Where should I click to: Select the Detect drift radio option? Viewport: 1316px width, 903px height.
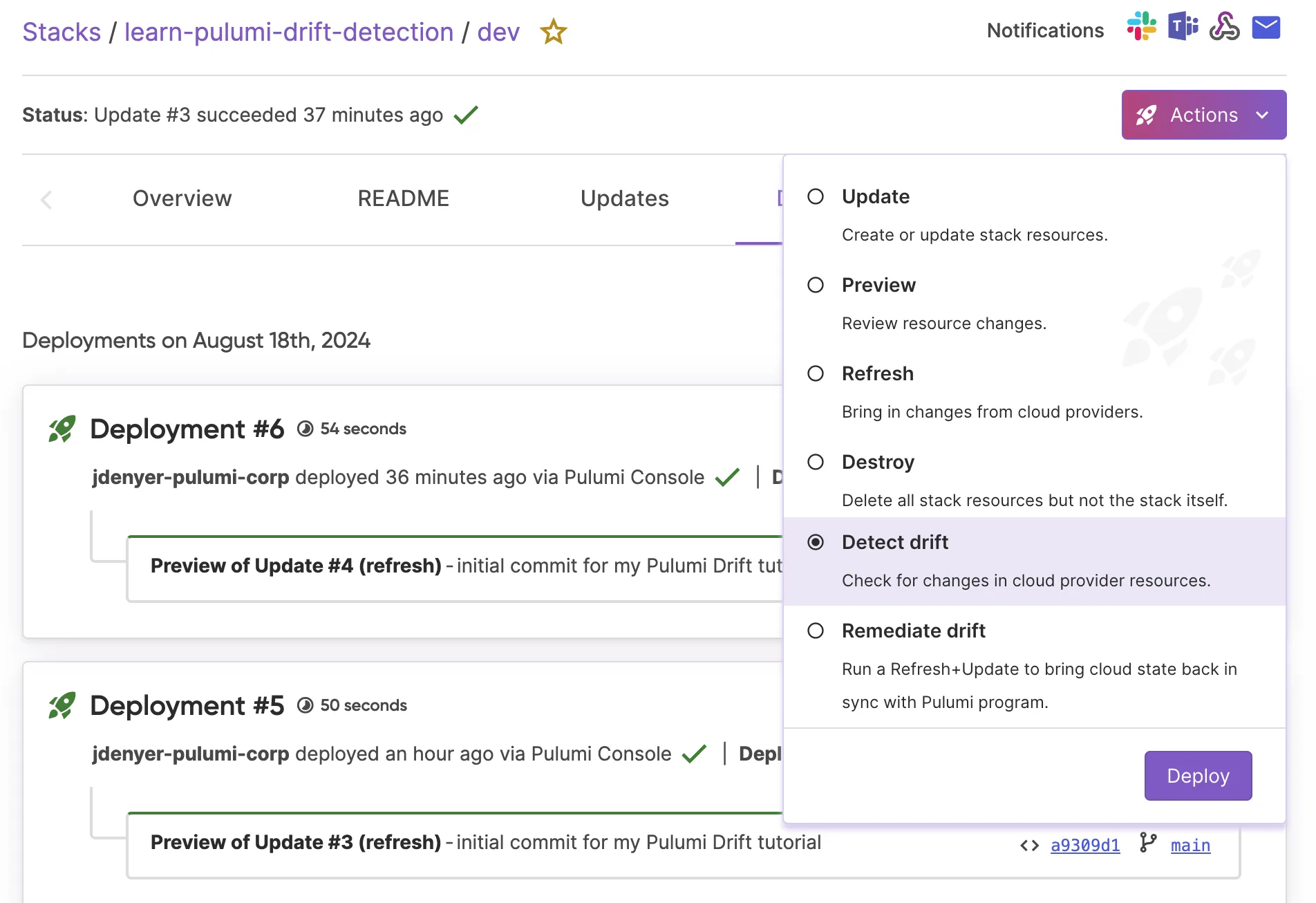816,542
